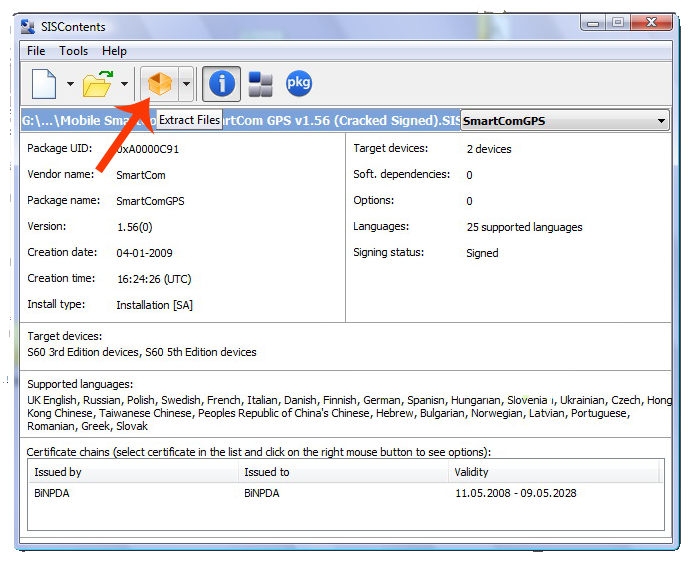Open the dropdown arrow beside New file icon
696x564 pixels.
70,83
